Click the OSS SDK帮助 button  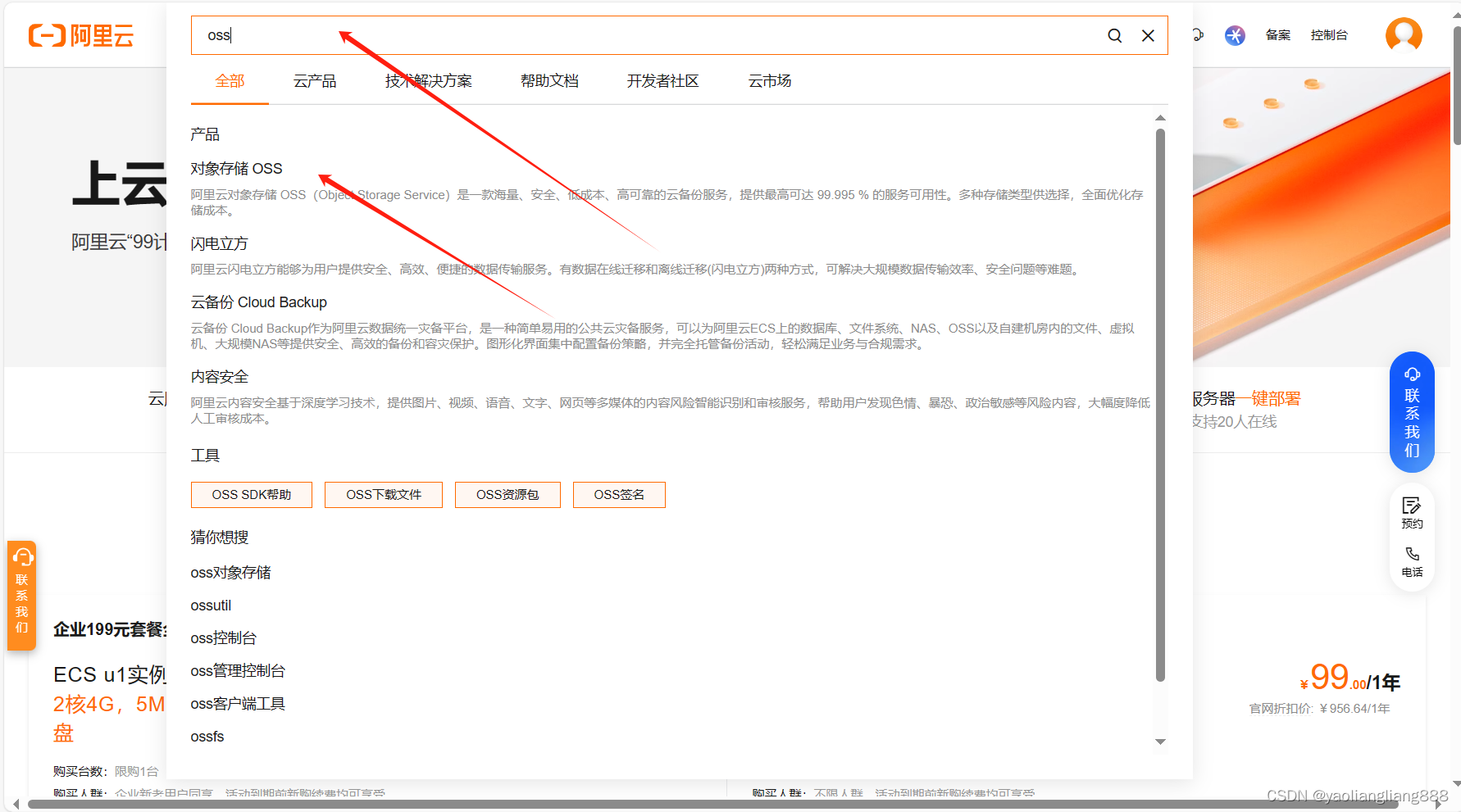pos(252,495)
